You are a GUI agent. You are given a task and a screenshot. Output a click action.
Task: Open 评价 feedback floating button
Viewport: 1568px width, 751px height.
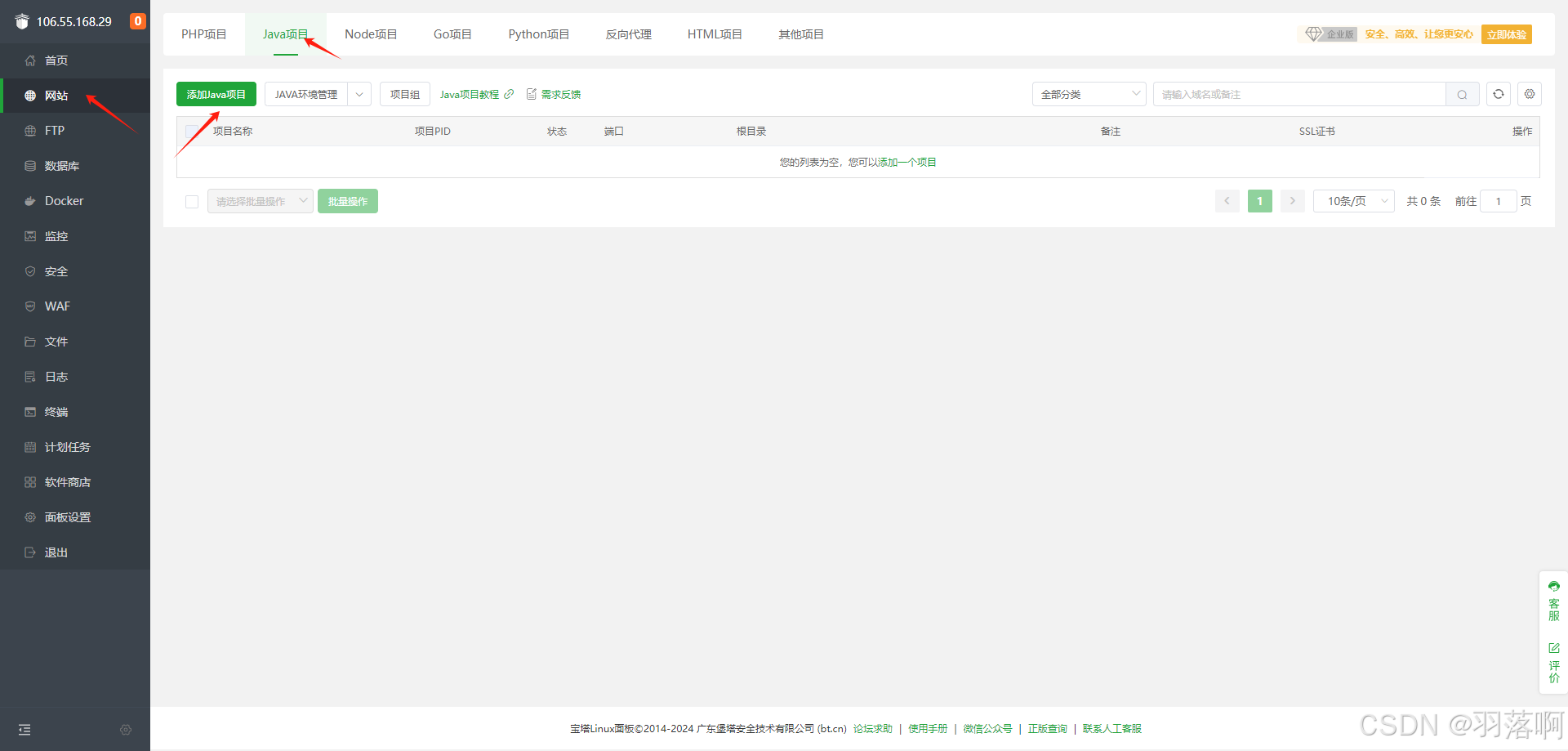pyautogui.click(x=1553, y=663)
